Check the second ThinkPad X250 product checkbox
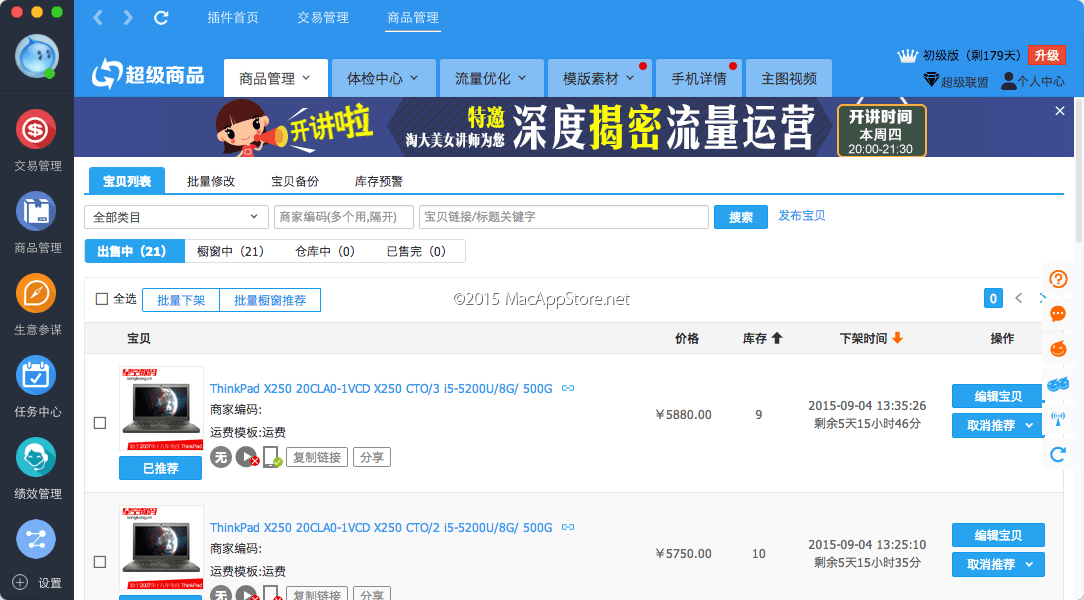This screenshot has height=600, width=1084. click(x=100, y=562)
